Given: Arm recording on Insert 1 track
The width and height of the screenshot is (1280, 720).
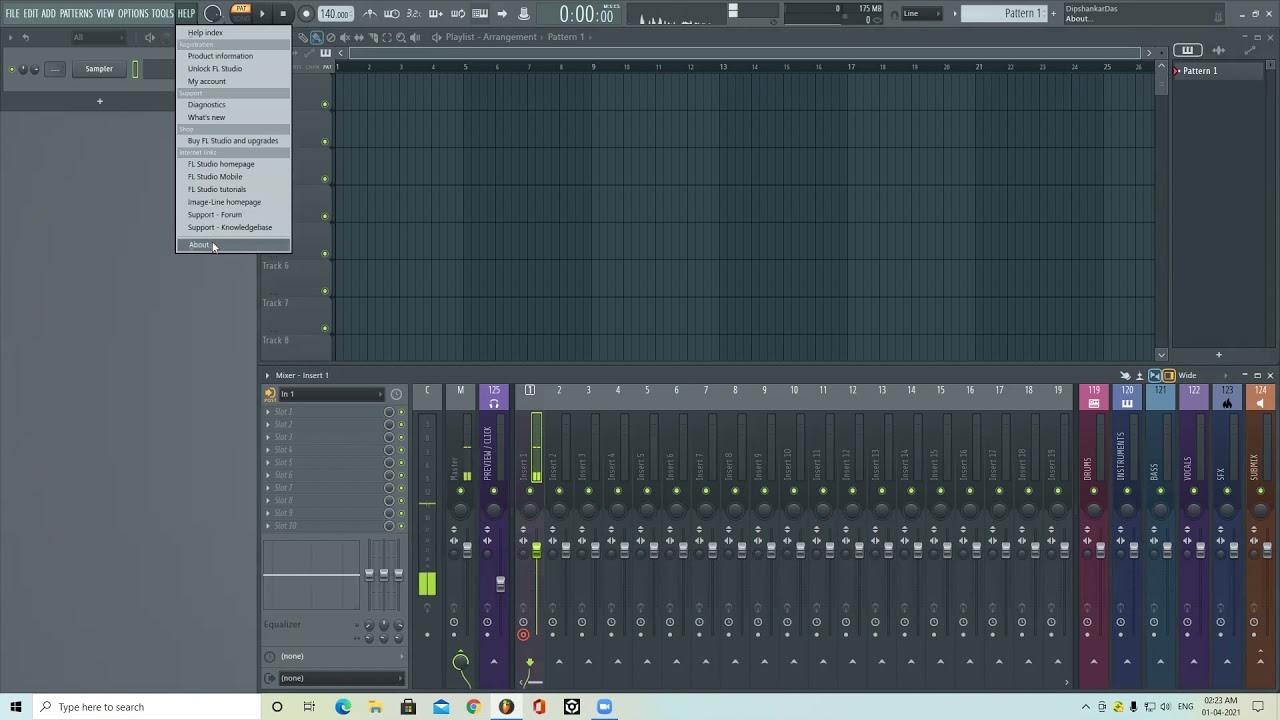Looking at the screenshot, I should (523, 634).
